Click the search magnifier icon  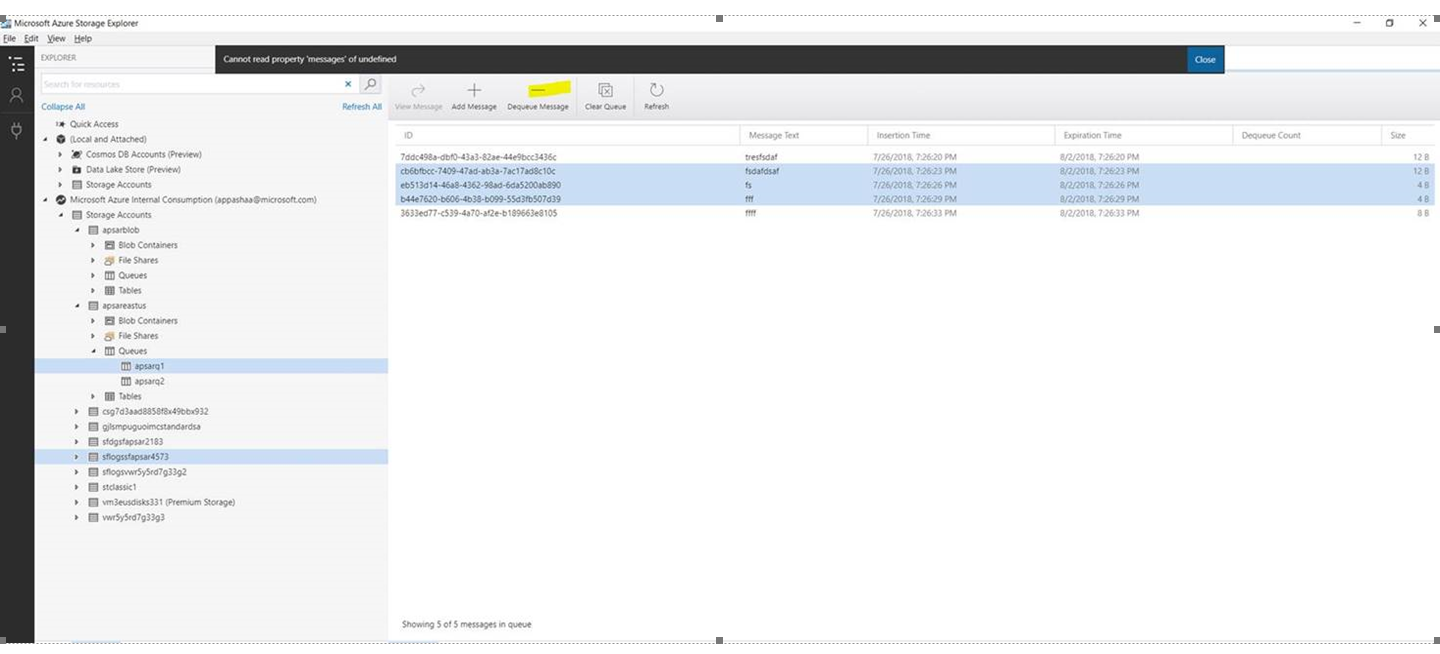tap(369, 84)
